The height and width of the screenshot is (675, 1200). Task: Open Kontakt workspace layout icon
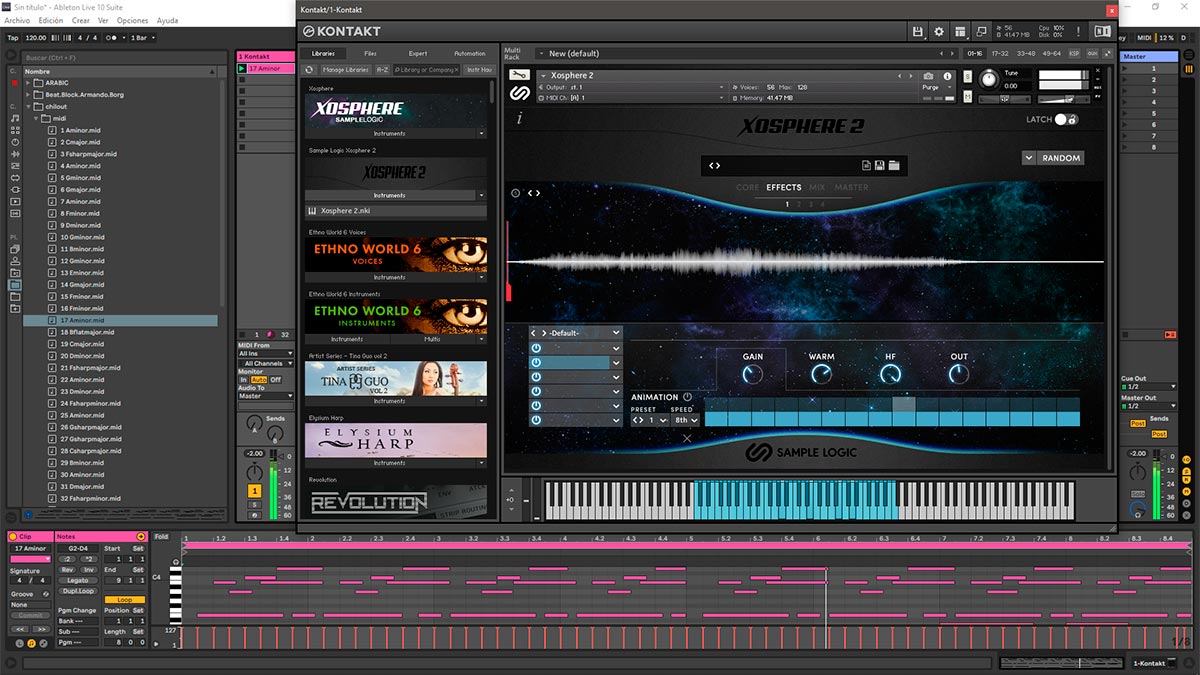pos(960,32)
